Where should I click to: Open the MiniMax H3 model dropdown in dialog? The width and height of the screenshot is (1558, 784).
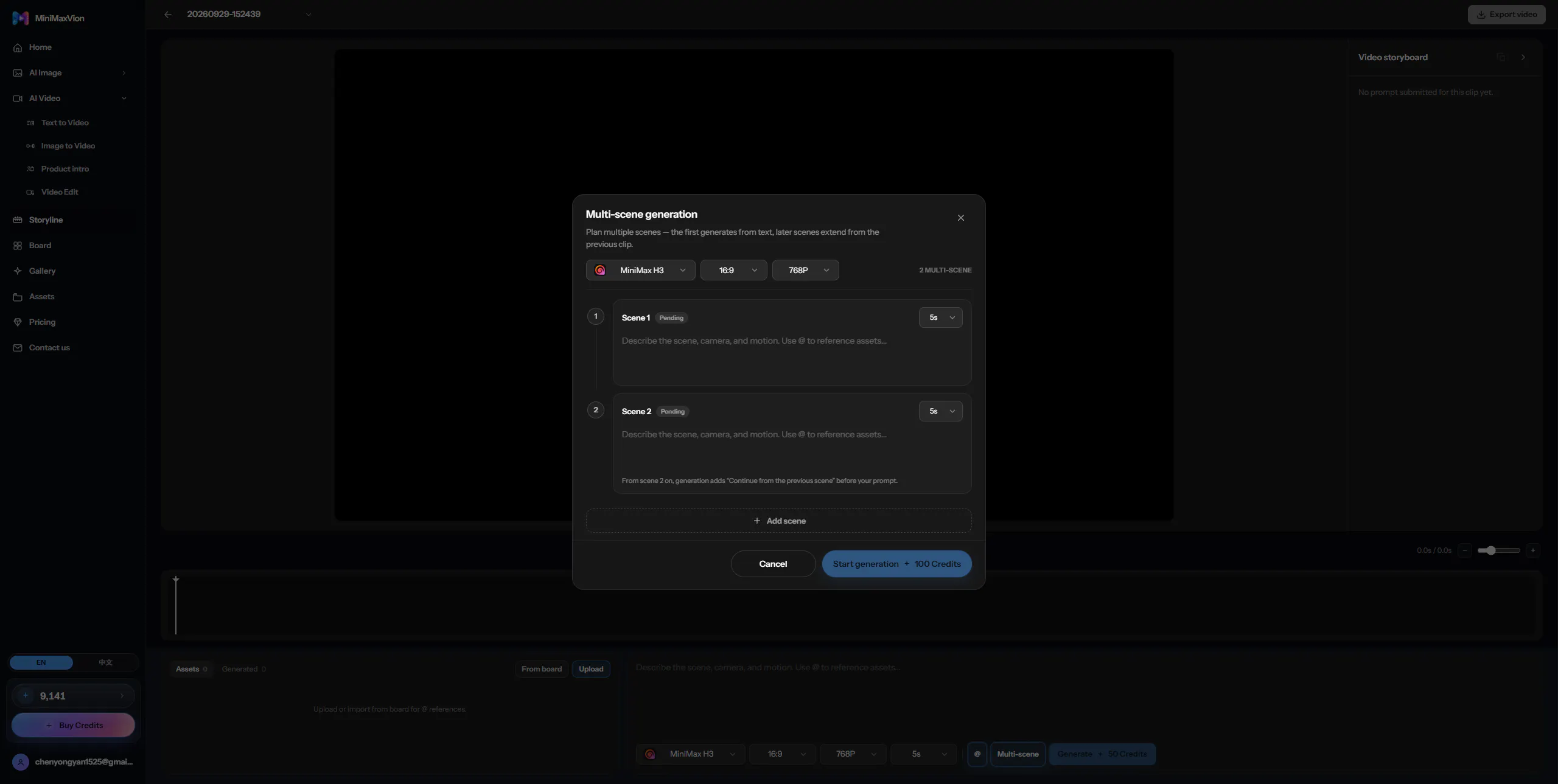click(x=640, y=270)
